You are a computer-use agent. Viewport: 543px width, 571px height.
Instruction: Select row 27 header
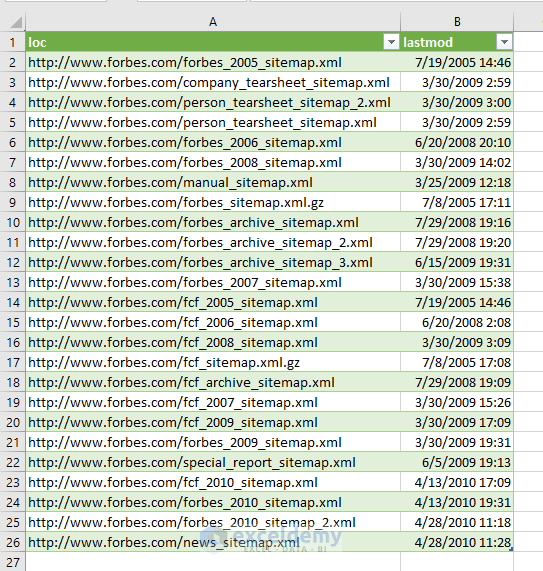point(13,562)
